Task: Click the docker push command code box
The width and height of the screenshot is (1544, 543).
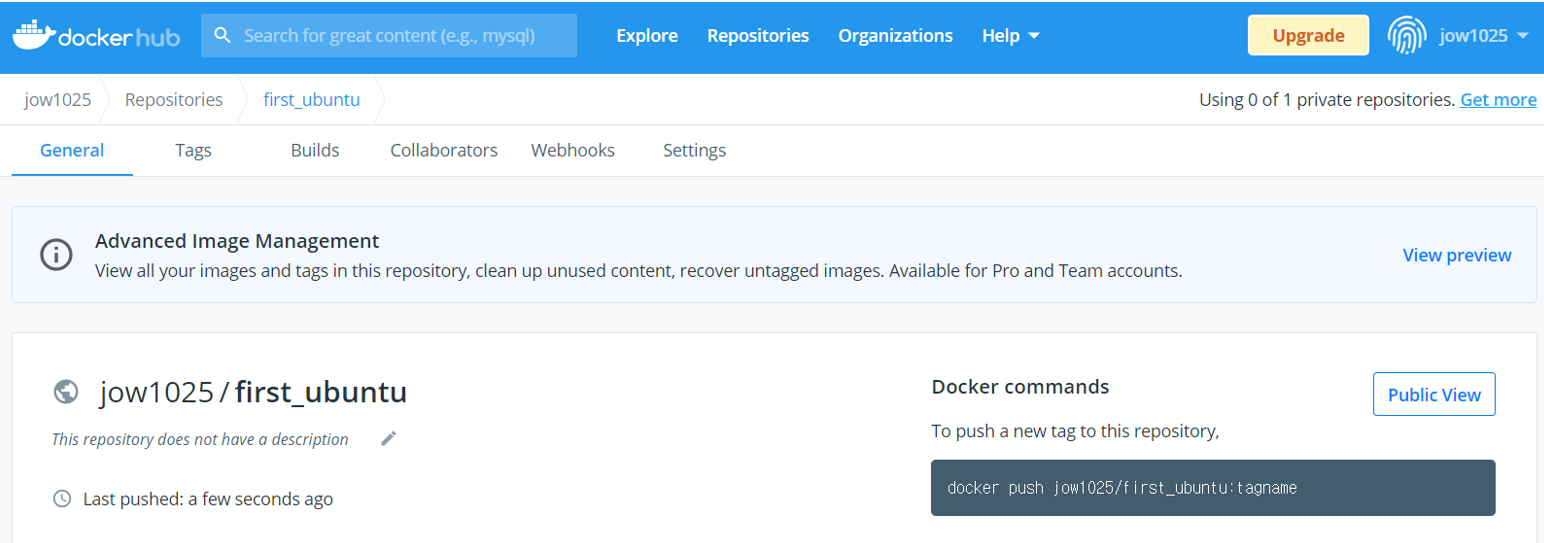Action: pyautogui.click(x=1213, y=488)
